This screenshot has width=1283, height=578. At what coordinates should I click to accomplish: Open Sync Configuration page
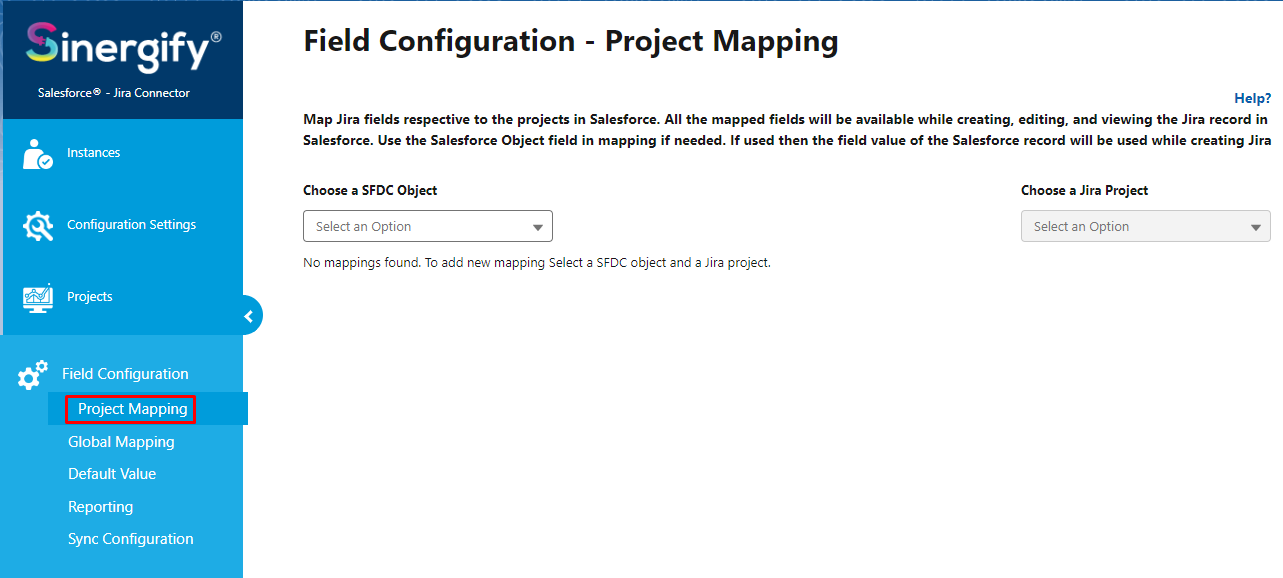click(131, 539)
